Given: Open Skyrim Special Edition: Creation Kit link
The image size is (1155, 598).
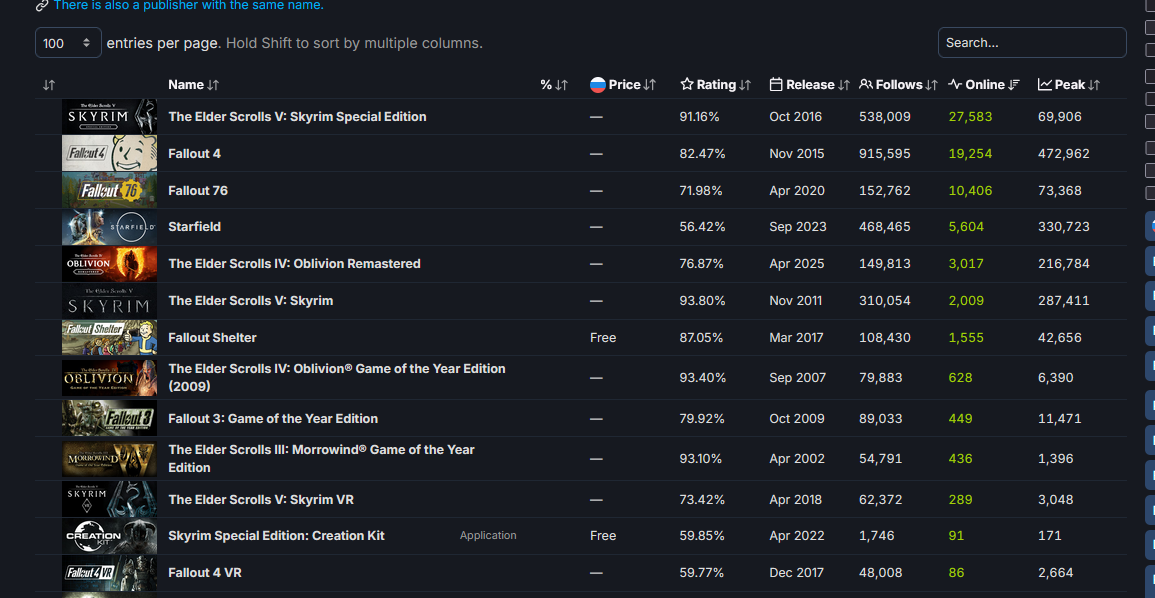Looking at the screenshot, I should click(x=276, y=536).
